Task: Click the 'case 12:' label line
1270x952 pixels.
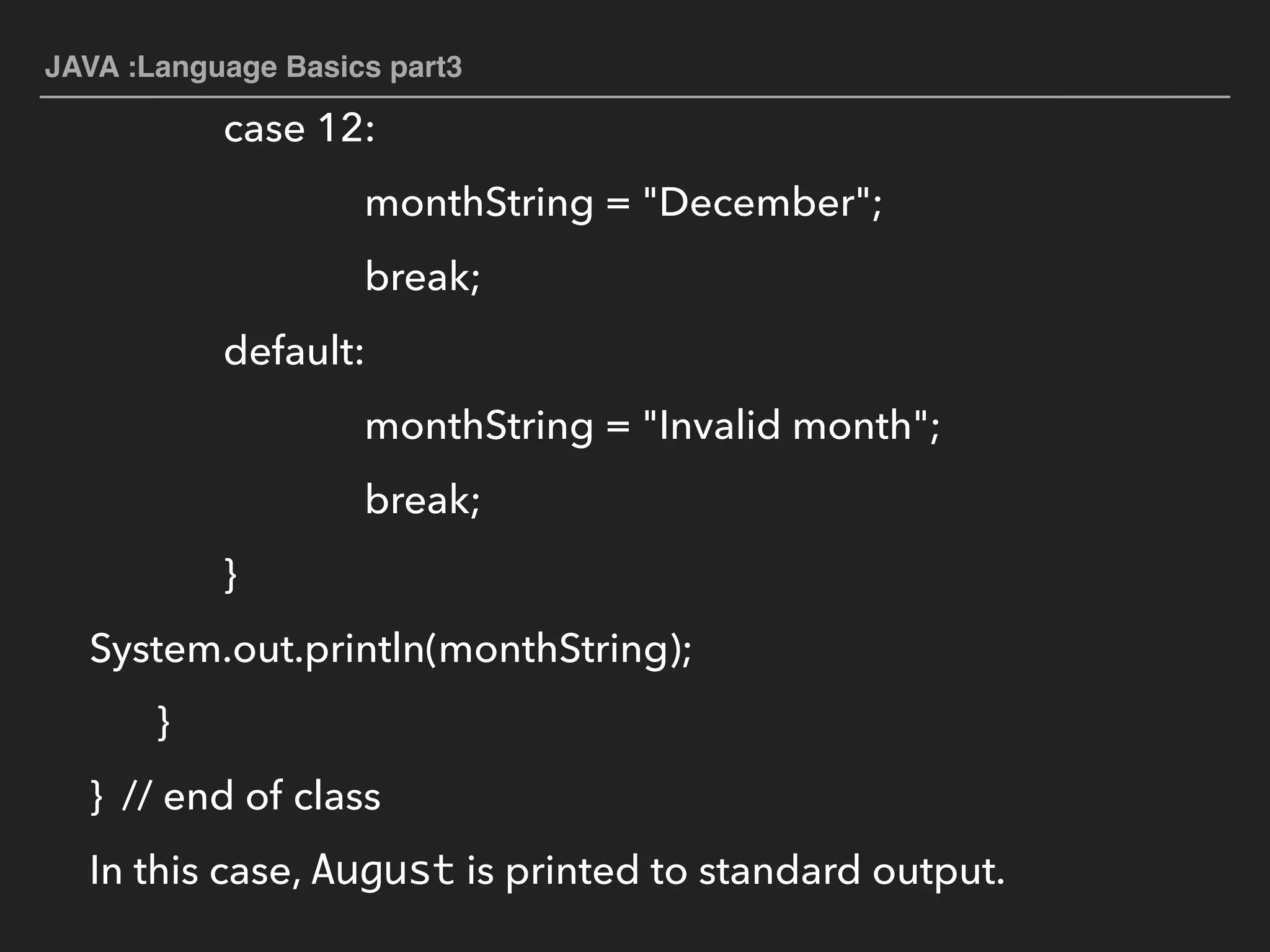Action: 300,129
